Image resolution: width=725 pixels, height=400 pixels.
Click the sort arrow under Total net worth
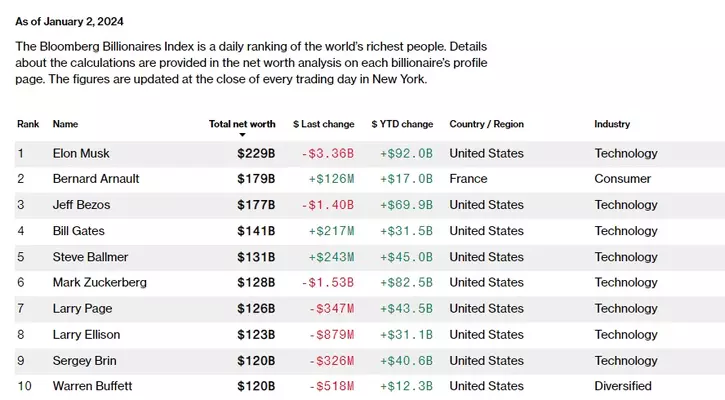coord(242,135)
